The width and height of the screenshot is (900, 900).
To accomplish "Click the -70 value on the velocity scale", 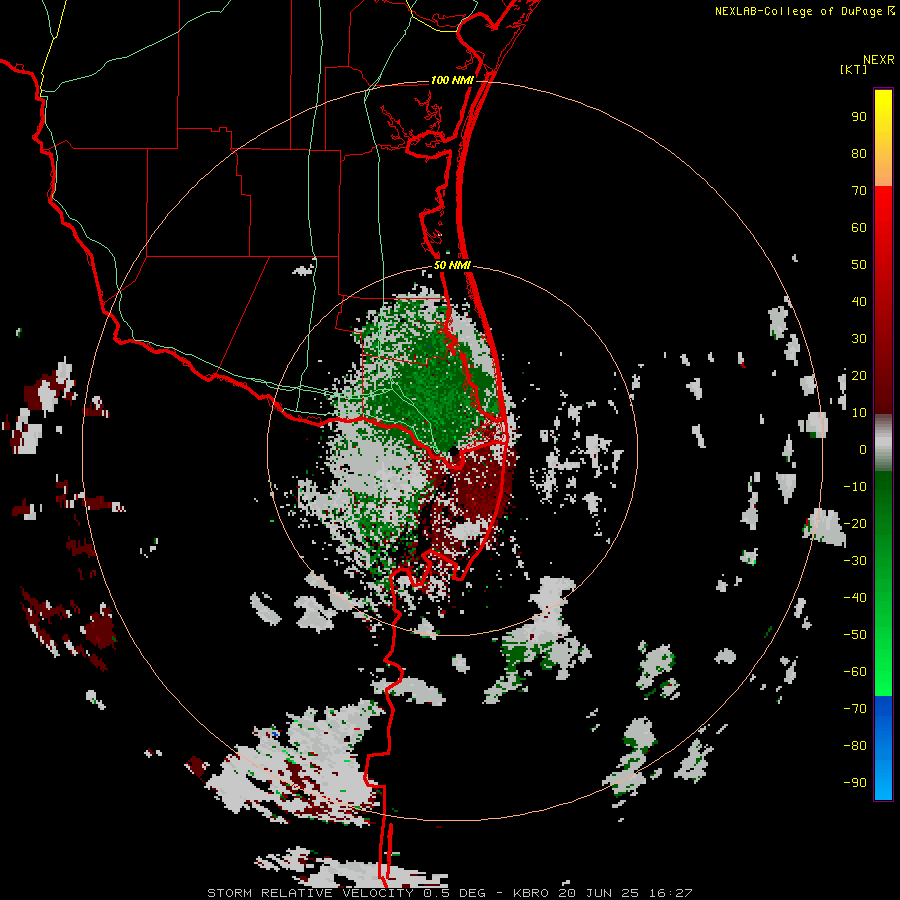I will (855, 709).
